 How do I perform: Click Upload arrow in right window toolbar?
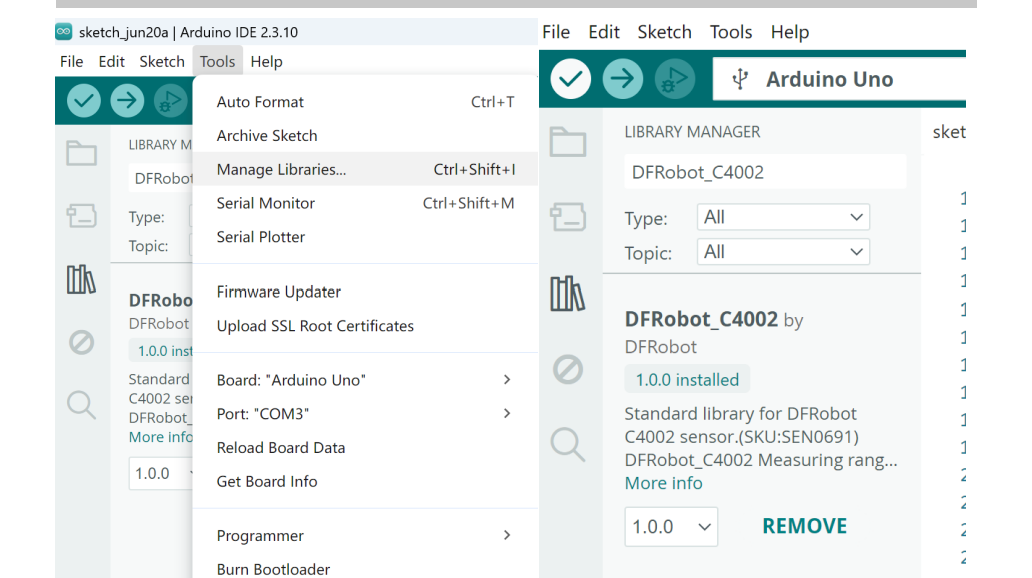click(623, 79)
